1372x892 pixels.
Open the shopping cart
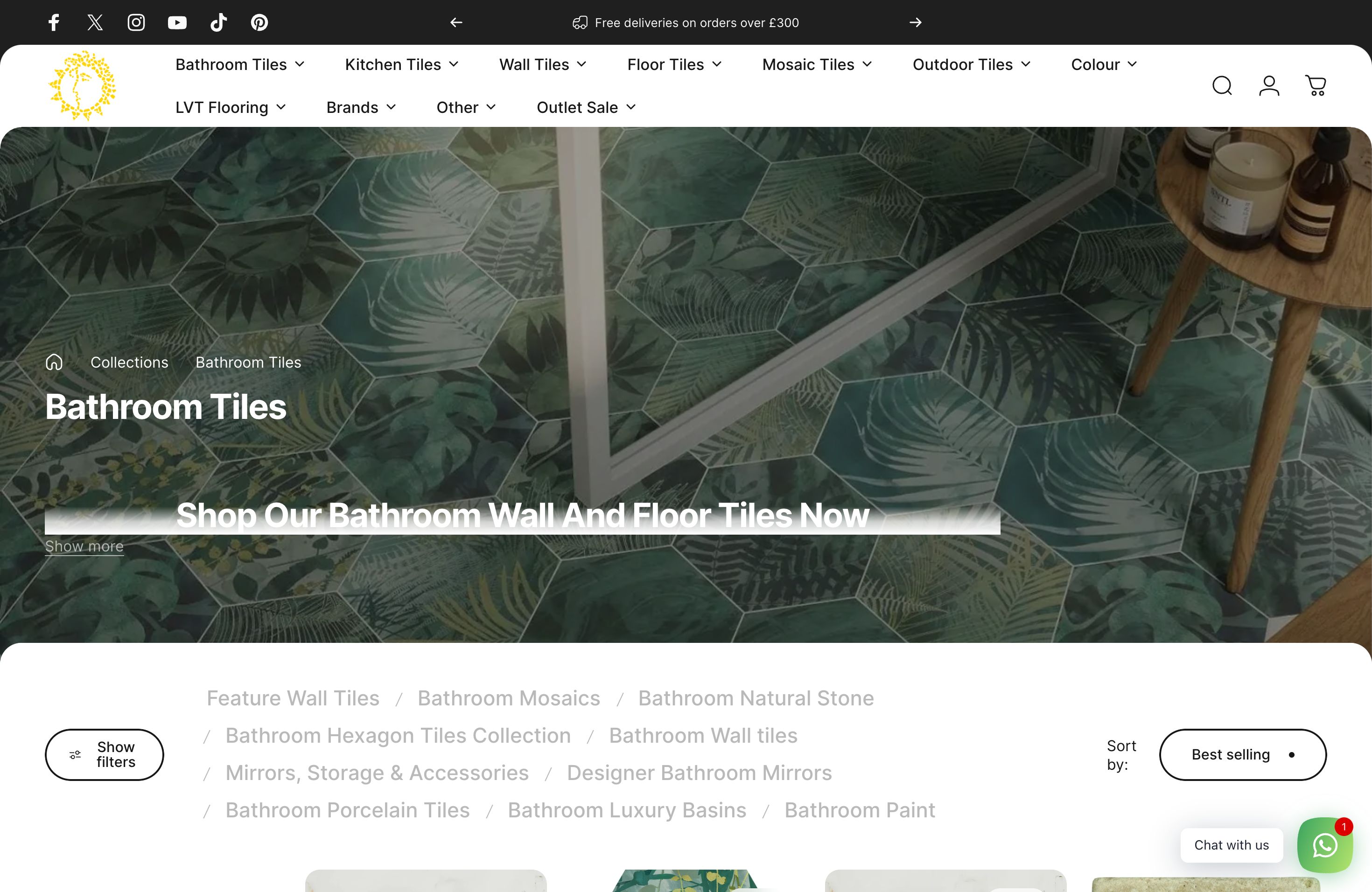(x=1316, y=85)
